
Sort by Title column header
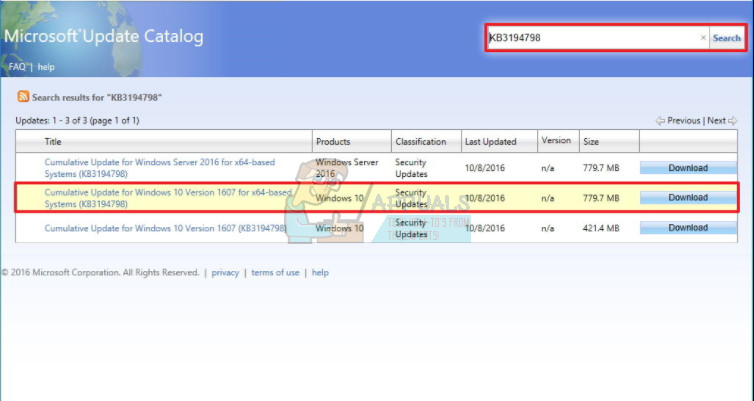tap(53, 142)
